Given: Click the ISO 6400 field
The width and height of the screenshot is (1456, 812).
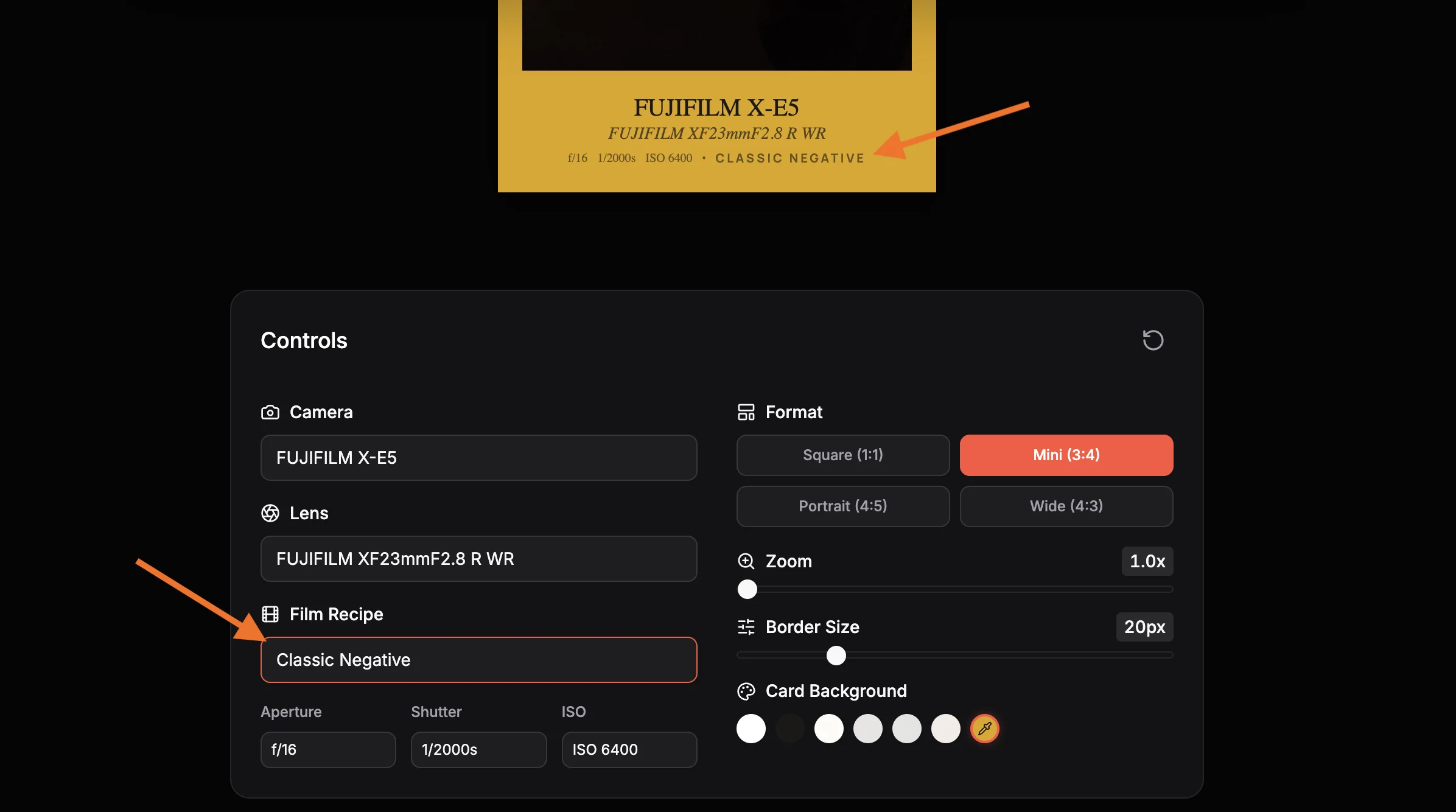Looking at the screenshot, I should tap(629, 750).
